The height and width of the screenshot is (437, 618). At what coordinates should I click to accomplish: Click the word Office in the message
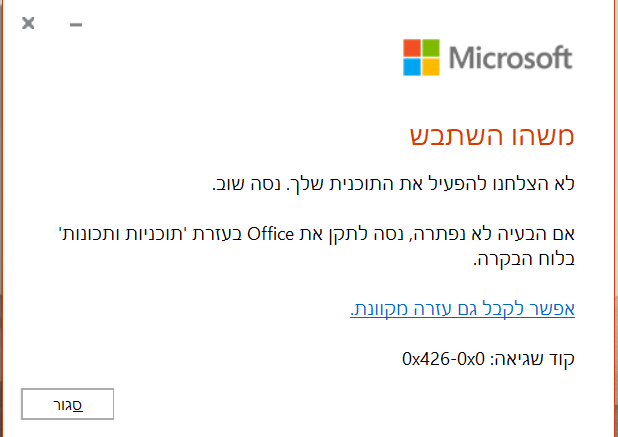click(270, 234)
